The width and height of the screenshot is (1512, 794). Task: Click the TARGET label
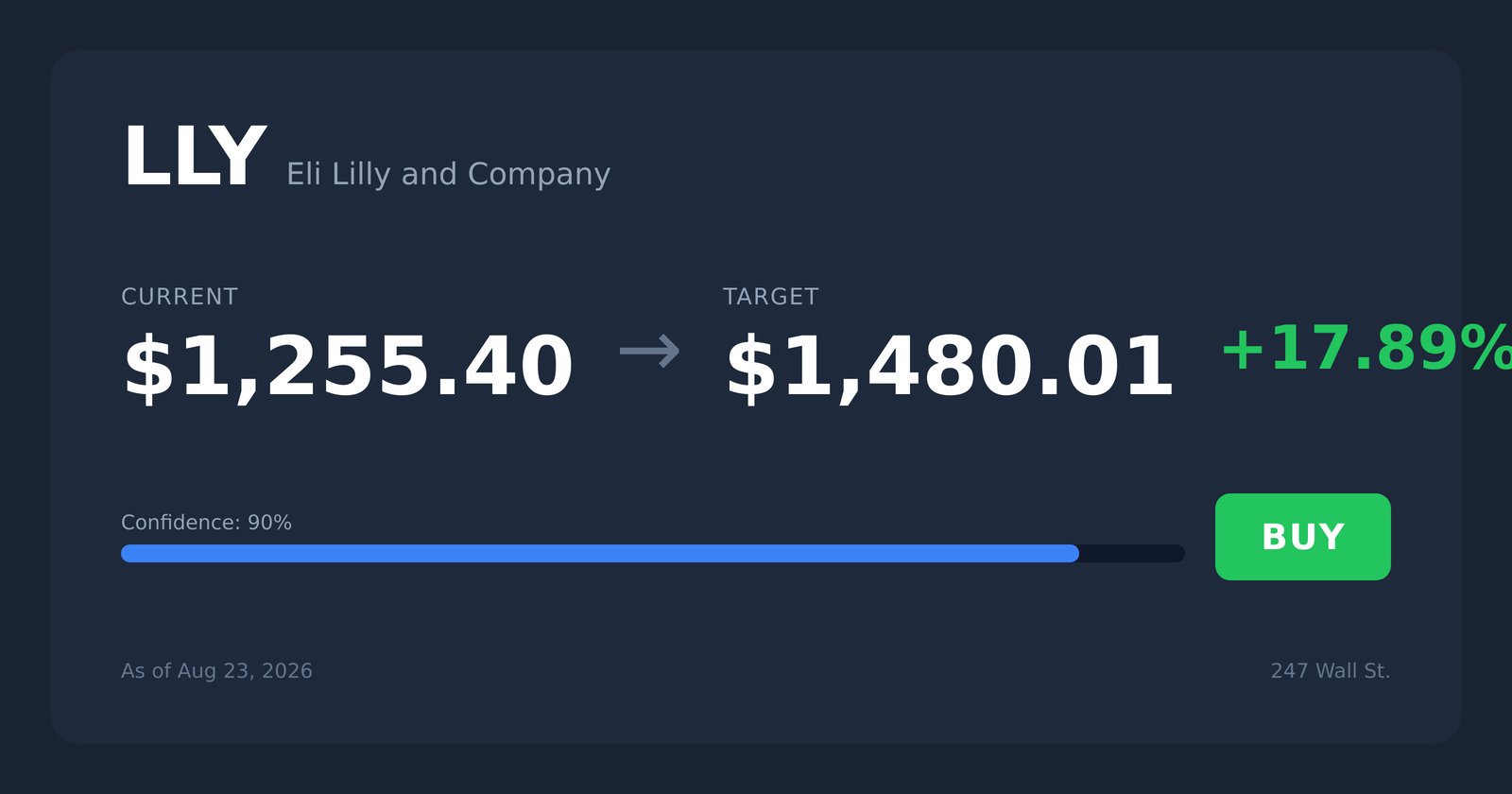coord(770,297)
